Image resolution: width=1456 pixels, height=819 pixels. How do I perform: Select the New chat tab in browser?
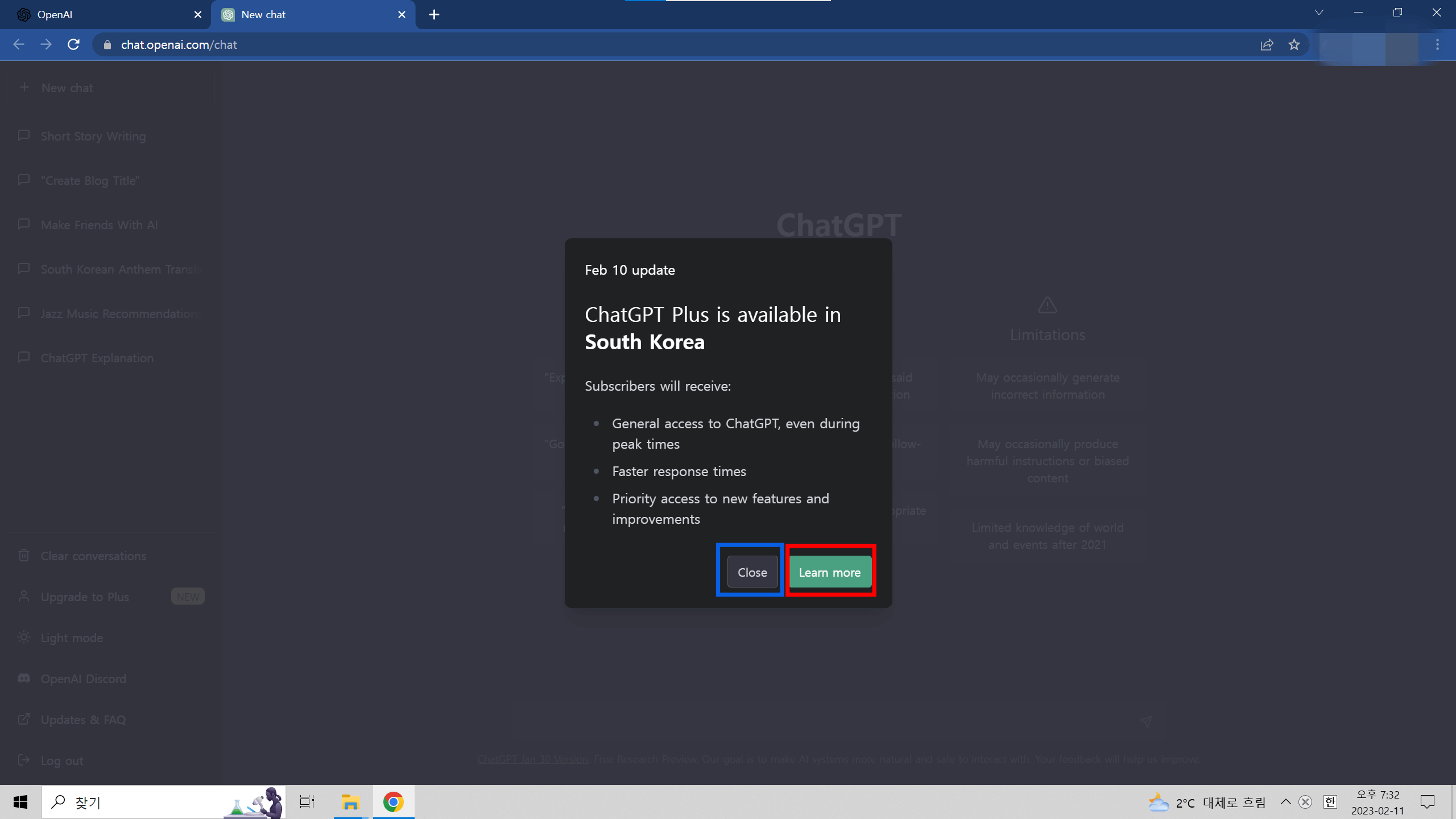[x=311, y=15]
